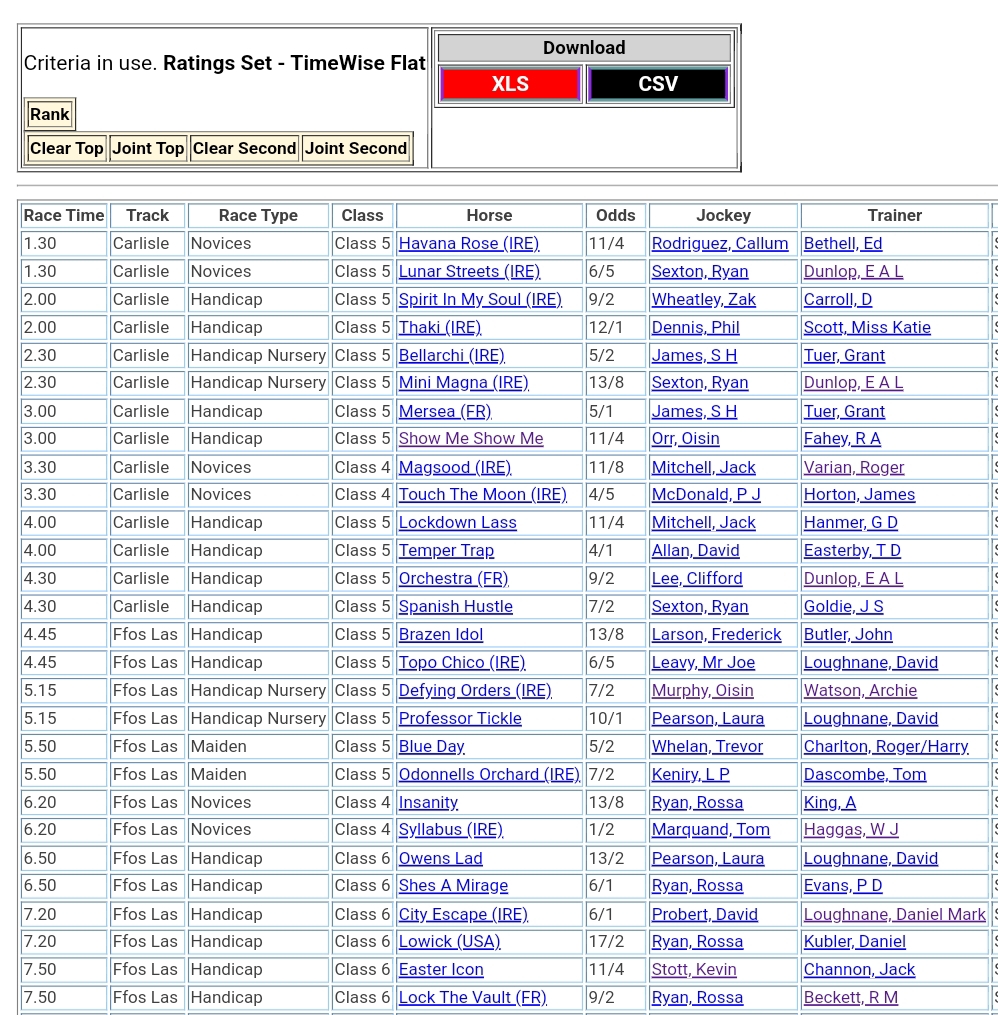View jockey Marquand, Tom profile
Image resolution: width=998 pixels, height=1015 pixels.
(710, 829)
